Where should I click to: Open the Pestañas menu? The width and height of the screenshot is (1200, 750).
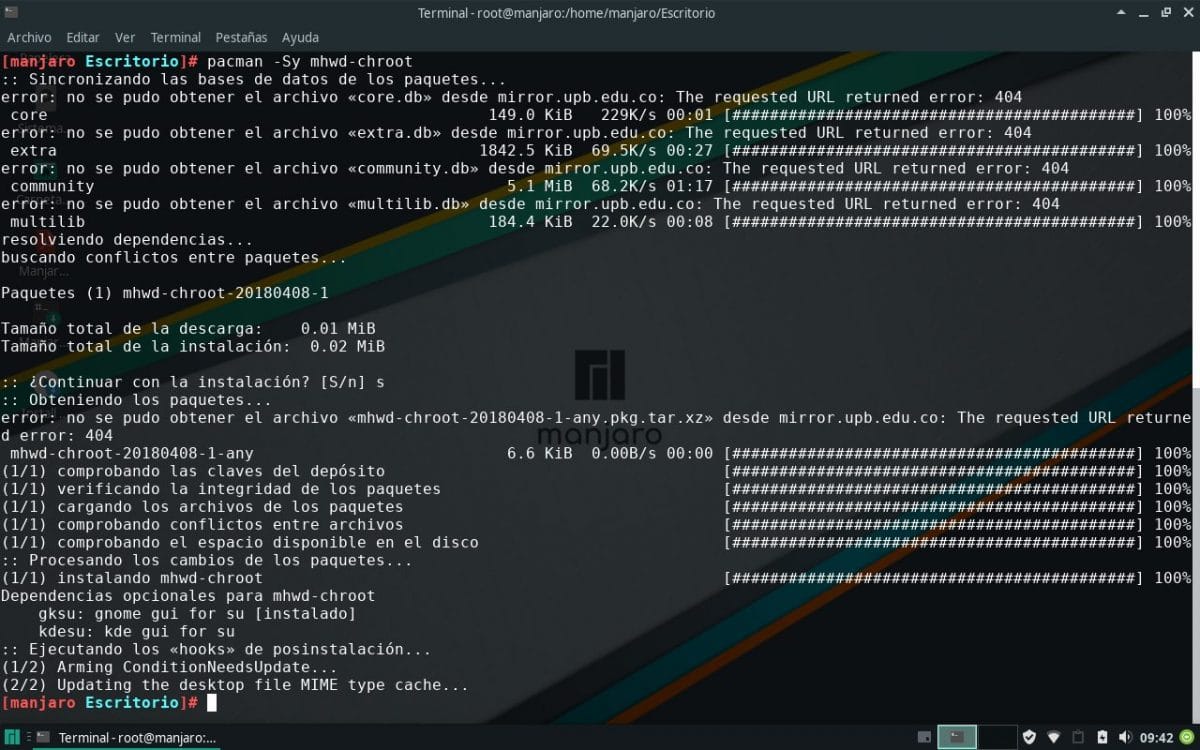pos(241,37)
